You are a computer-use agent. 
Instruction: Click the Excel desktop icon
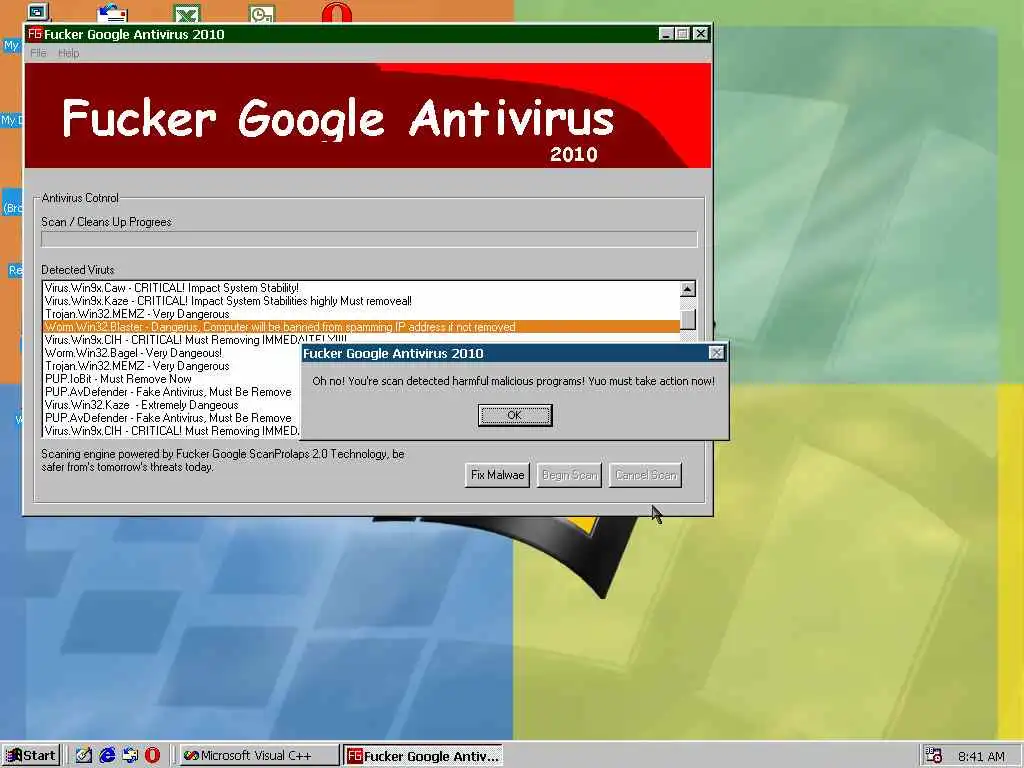pyautogui.click(x=187, y=12)
